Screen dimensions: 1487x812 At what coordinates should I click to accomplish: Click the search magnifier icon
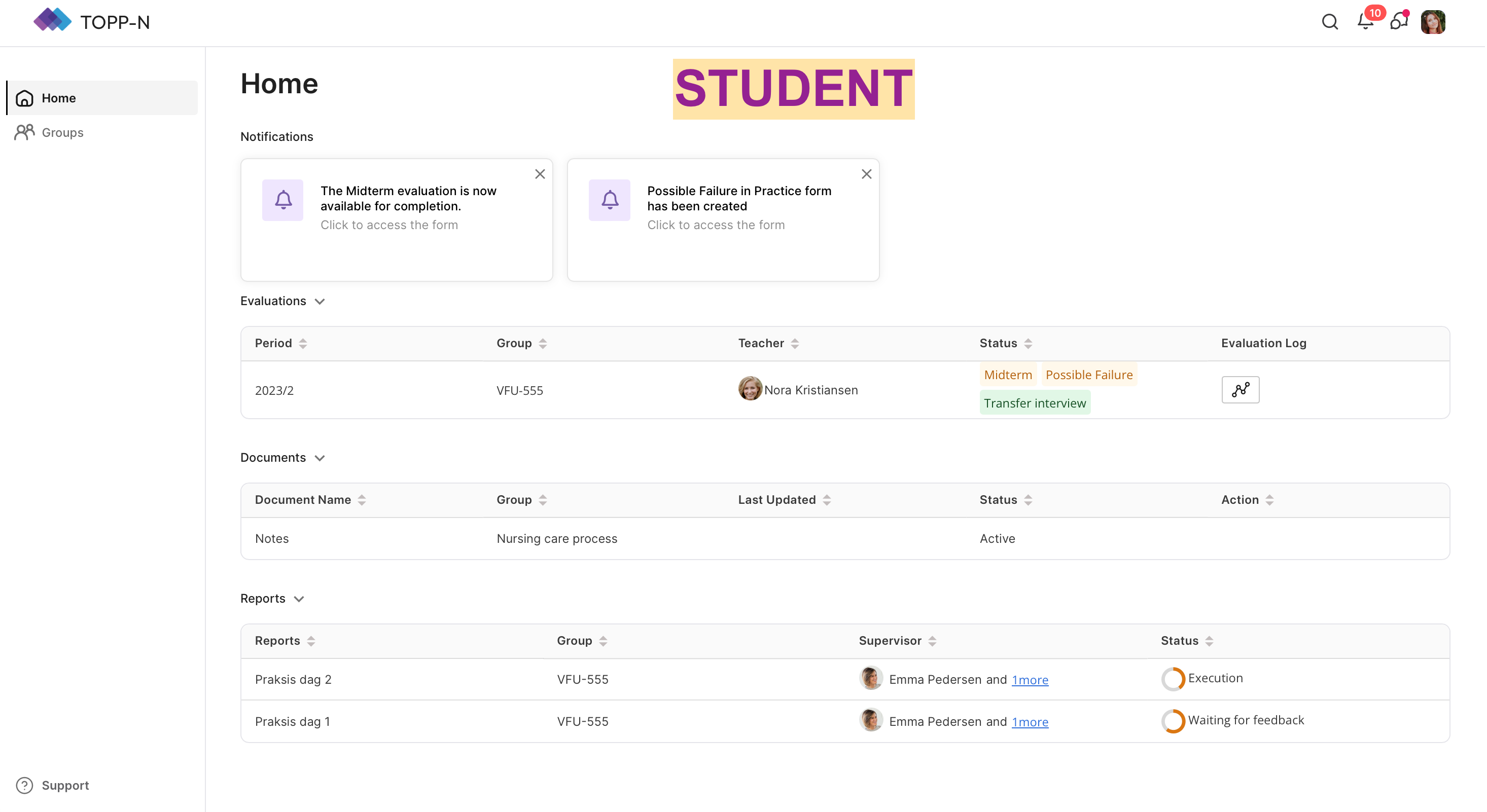click(1329, 22)
